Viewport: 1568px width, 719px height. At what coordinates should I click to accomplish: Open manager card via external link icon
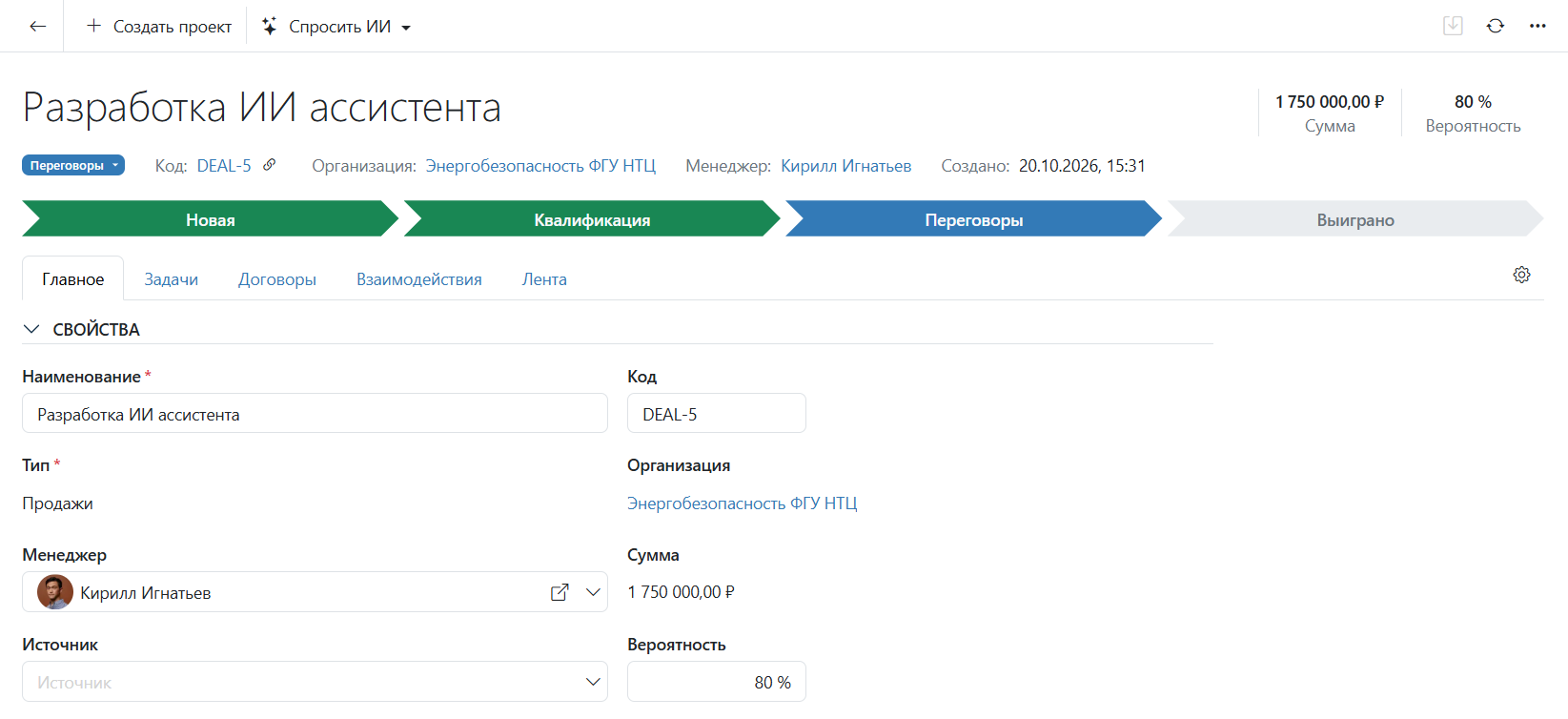(x=560, y=592)
